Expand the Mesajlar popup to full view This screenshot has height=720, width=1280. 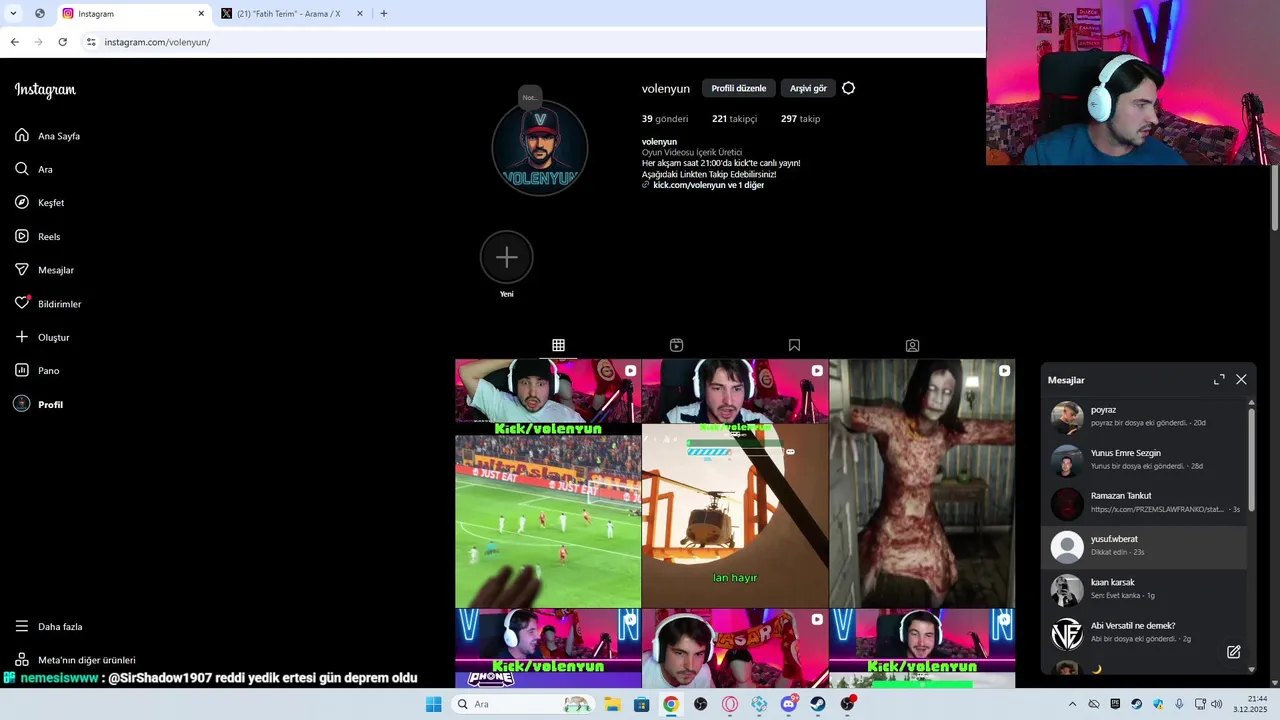click(x=1219, y=380)
